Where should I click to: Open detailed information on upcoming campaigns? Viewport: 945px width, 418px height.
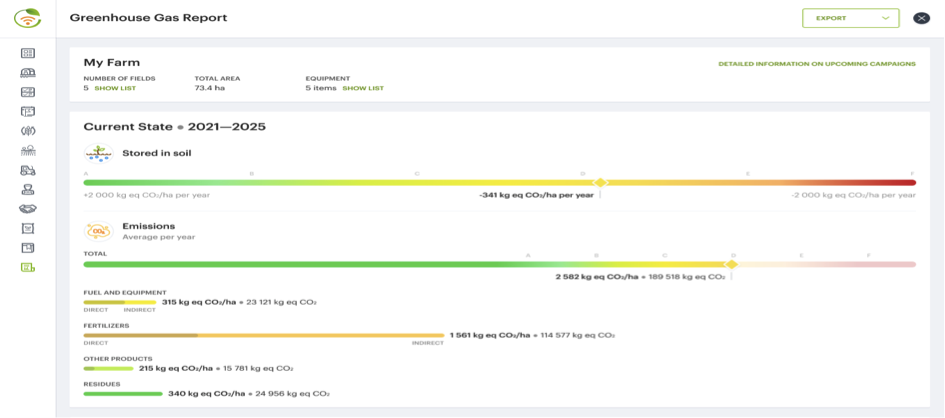[x=816, y=64]
